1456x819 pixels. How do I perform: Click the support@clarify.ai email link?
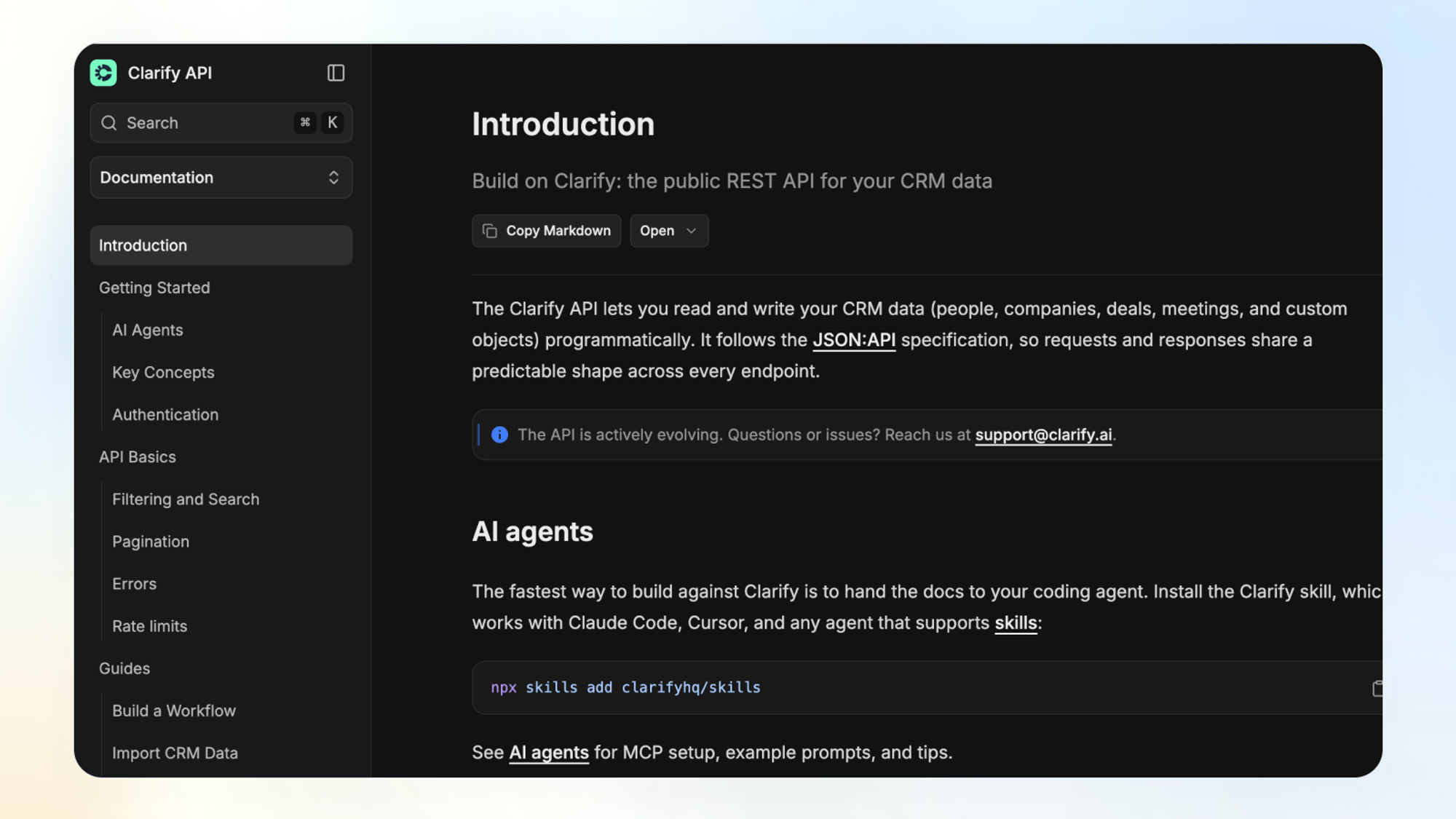(x=1043, y=435)
